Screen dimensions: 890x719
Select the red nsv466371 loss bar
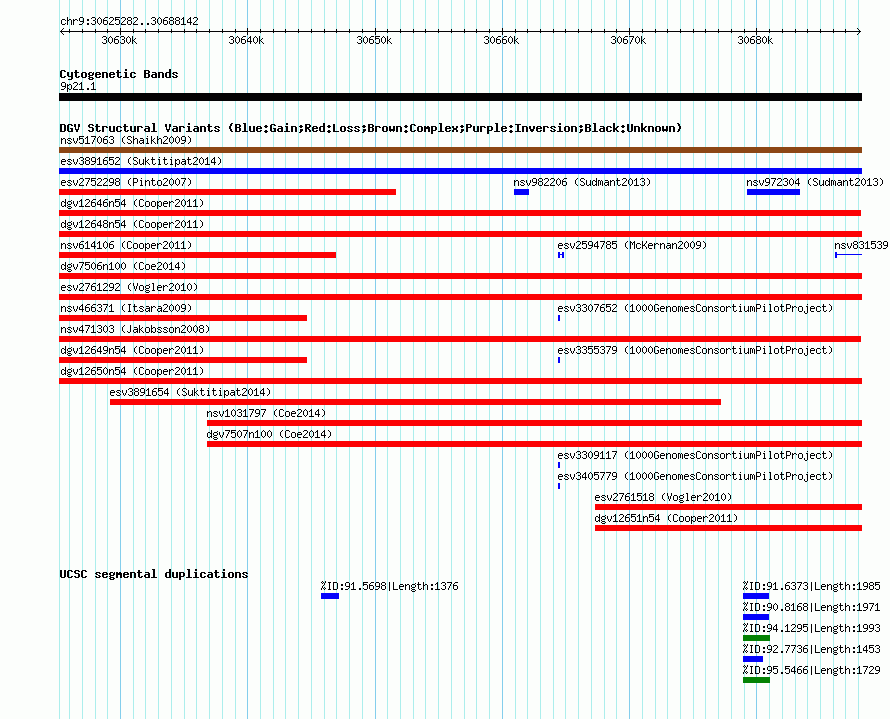pos(183,318)
